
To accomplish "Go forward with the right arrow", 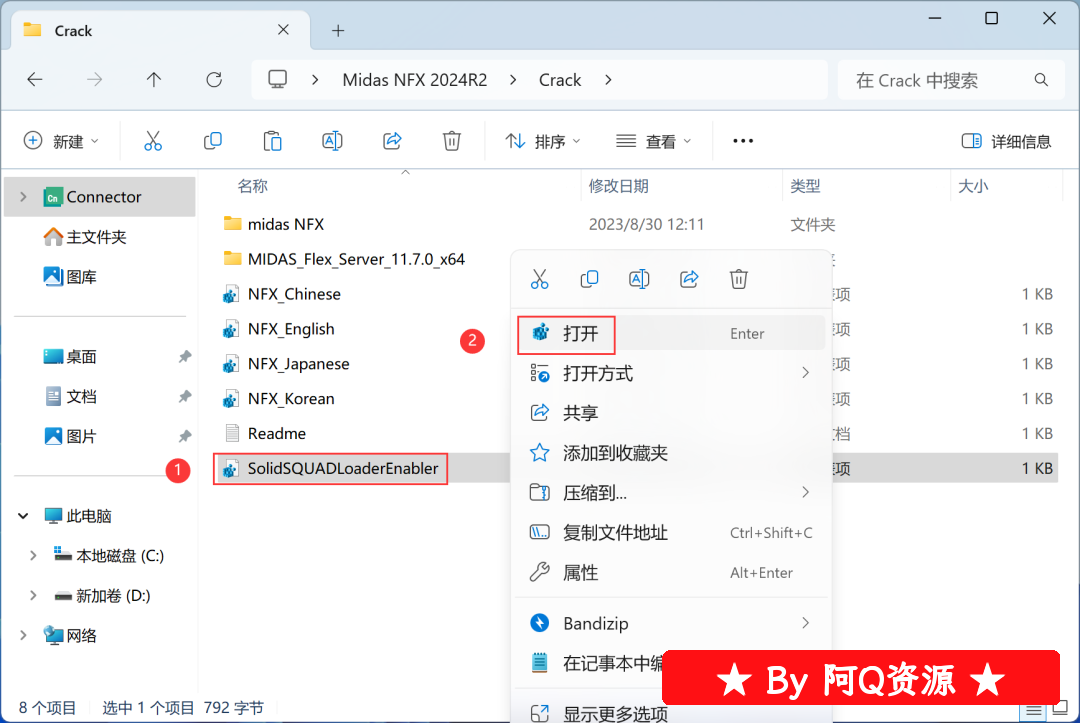I will click(x=94, y=80).
